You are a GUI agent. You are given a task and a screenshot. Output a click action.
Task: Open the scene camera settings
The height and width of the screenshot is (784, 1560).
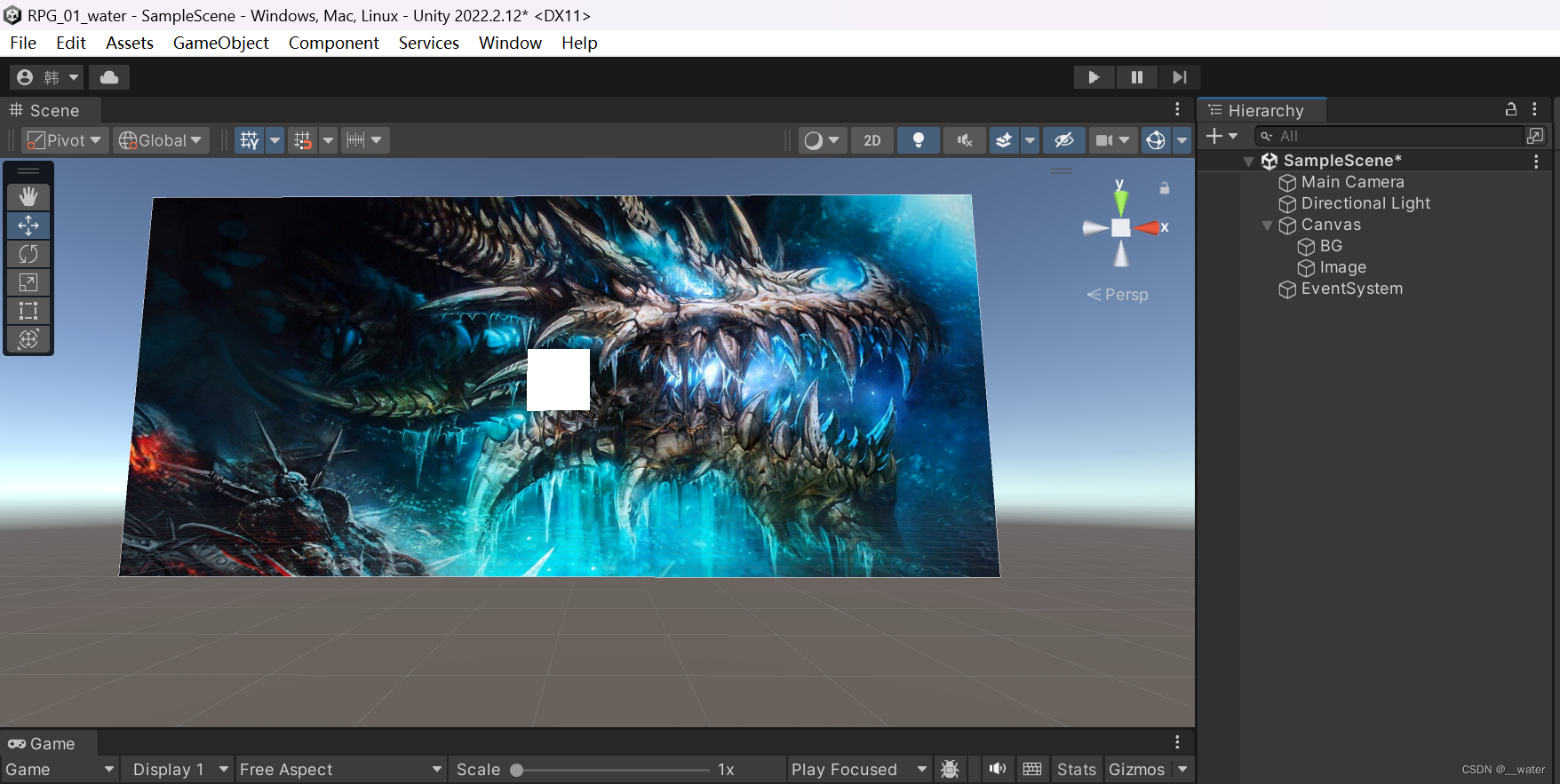pyautogui.click(x=1112, y=140)
